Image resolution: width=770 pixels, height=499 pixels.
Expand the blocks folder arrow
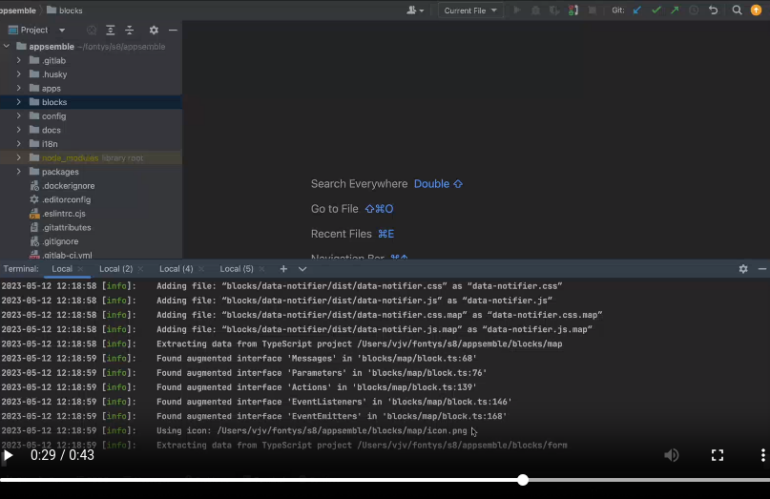tap(19, 102)
